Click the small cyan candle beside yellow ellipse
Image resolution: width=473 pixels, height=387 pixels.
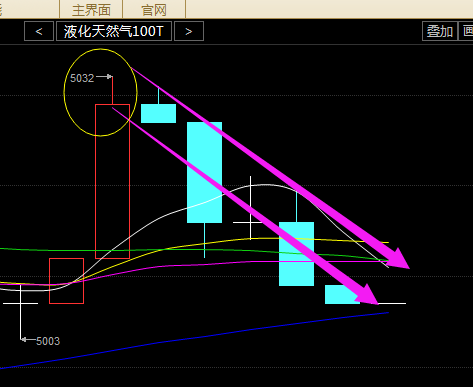coord(158,113)
